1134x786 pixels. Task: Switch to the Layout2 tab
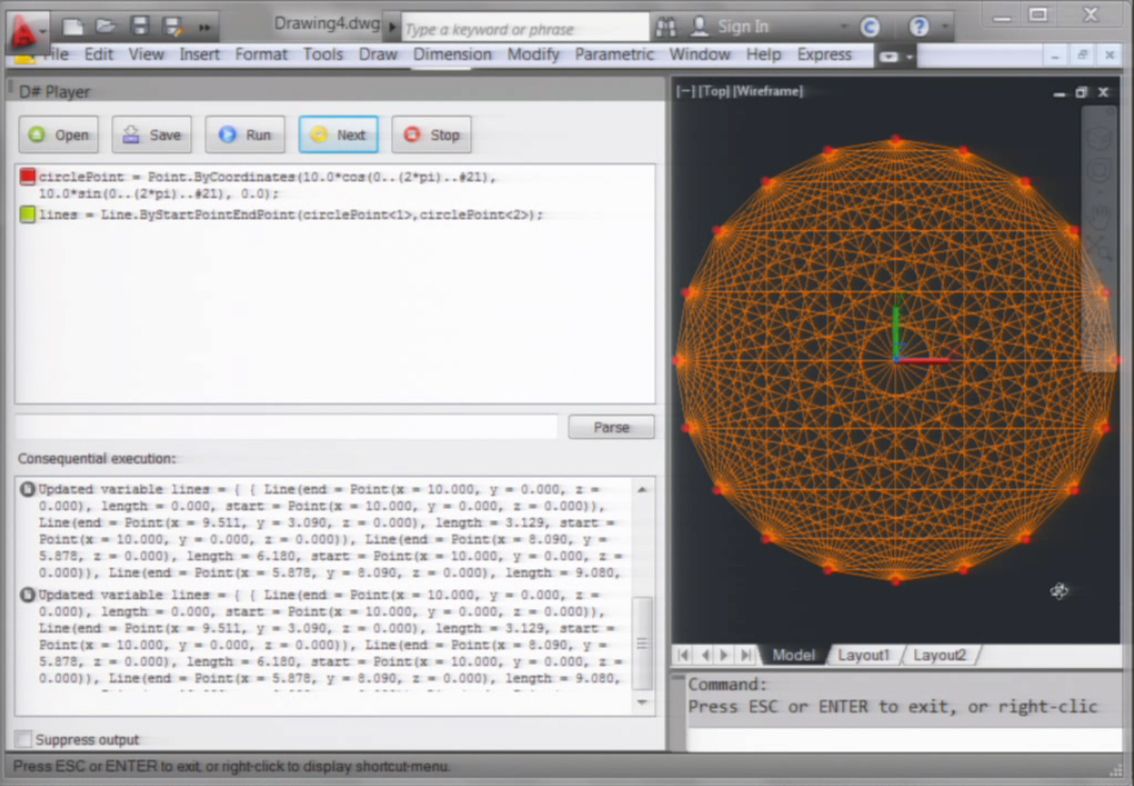(x=939, y=655)
